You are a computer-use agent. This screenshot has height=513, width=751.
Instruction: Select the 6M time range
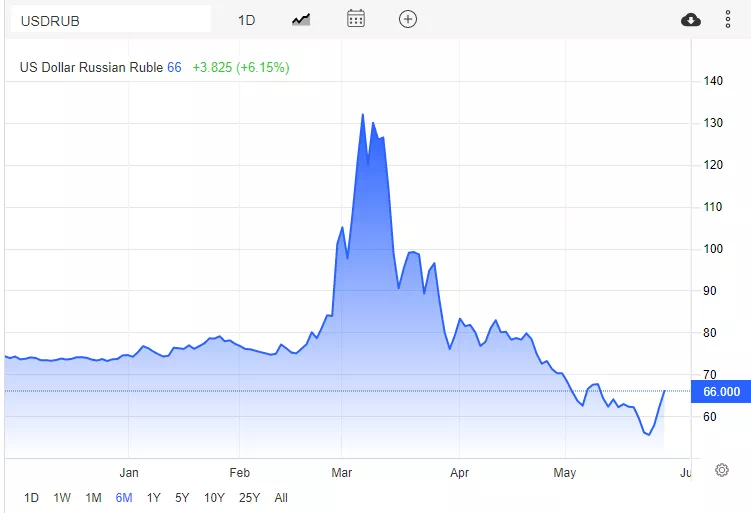(x=124, y=497)
